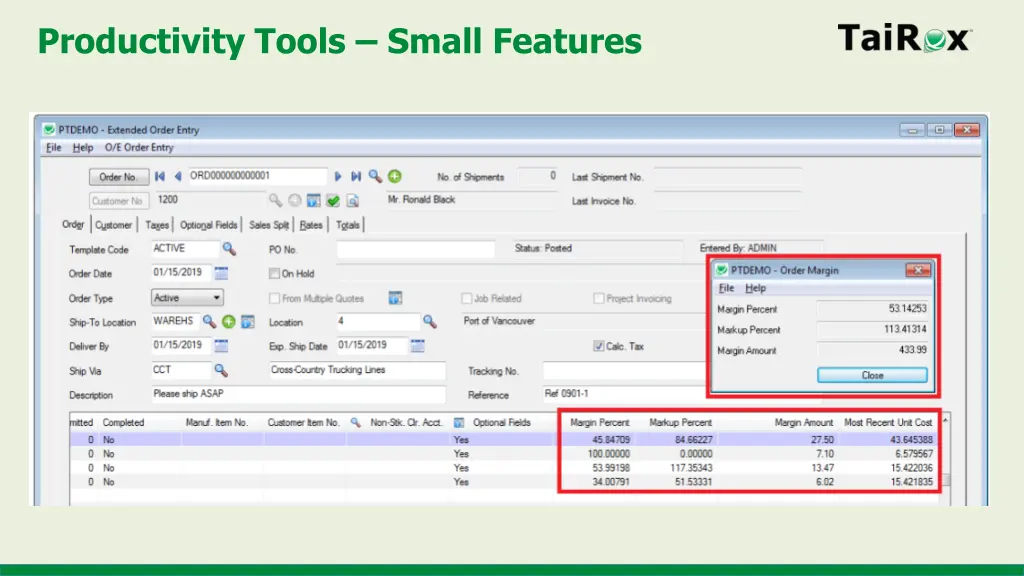Click the Order No. button
Screen dimensions: 1024x576
tap(118, 176)
